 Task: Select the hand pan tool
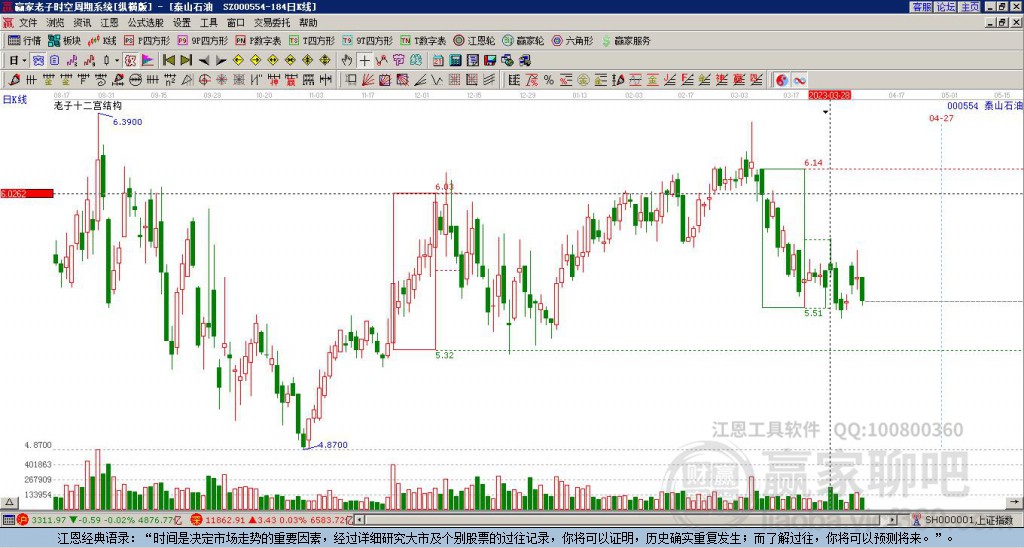point(347,61)
